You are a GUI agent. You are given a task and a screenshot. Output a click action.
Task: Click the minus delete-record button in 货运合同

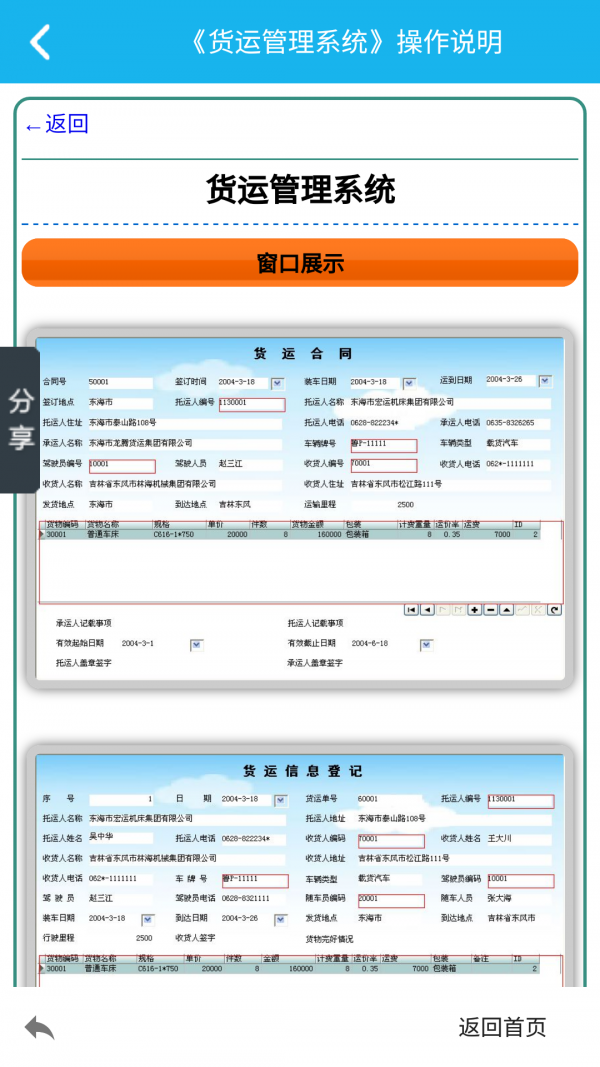click(490, 610)
